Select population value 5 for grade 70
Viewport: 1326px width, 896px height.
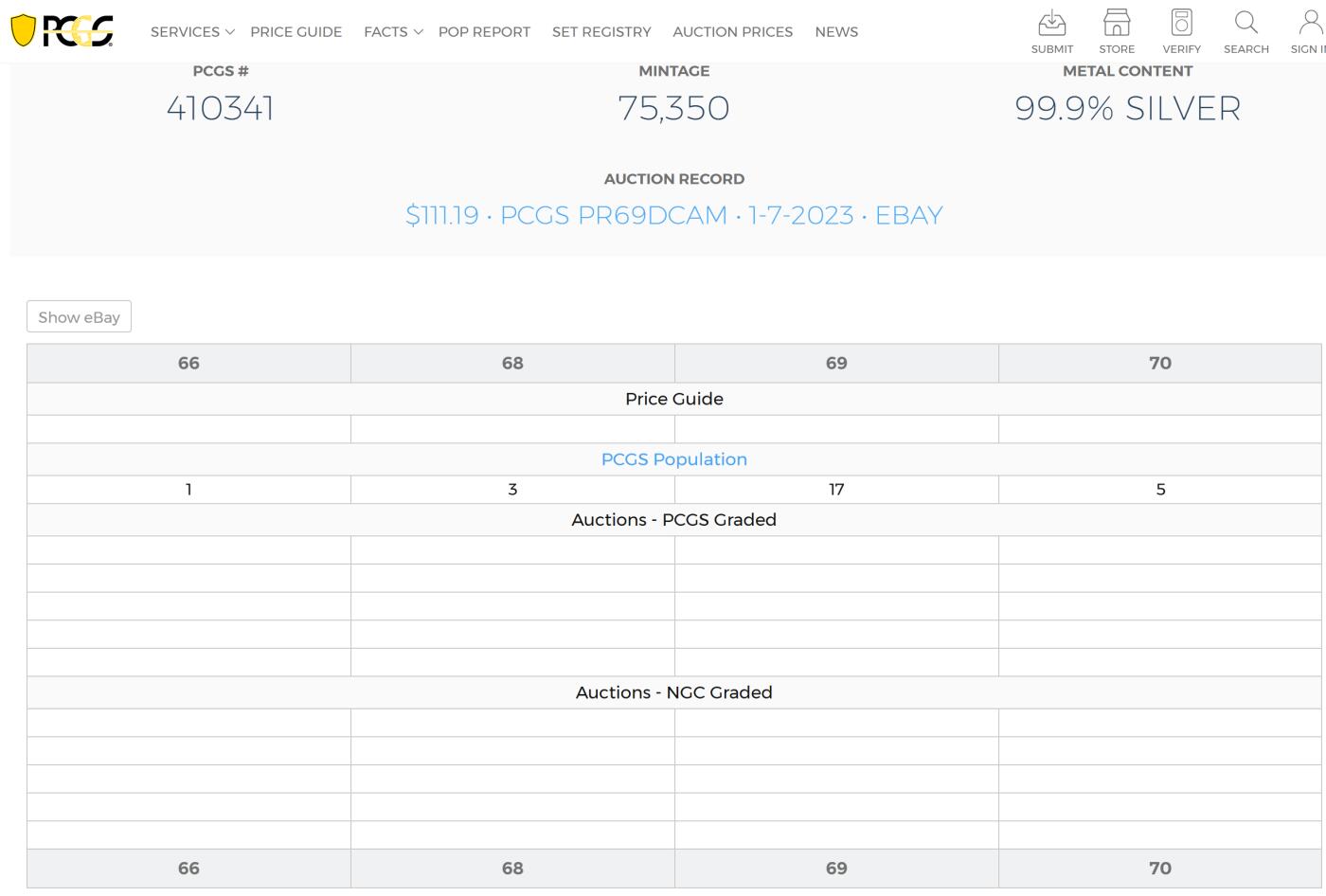point(1159,490)
